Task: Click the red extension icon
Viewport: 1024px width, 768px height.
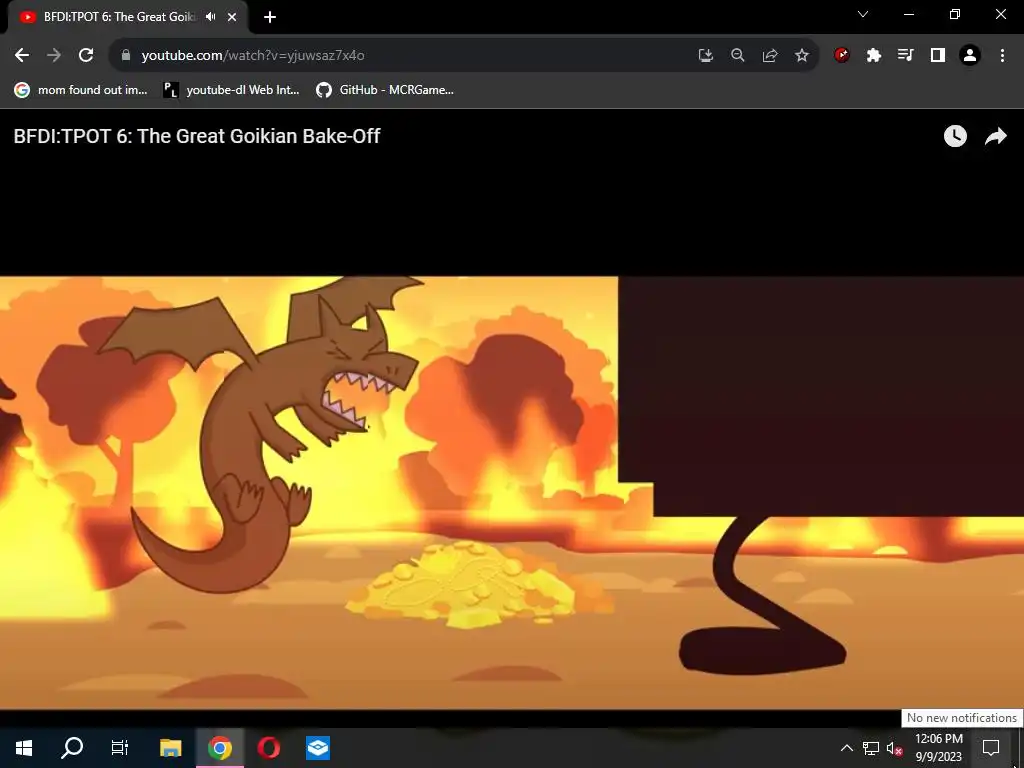Action: tap(842, 55)
